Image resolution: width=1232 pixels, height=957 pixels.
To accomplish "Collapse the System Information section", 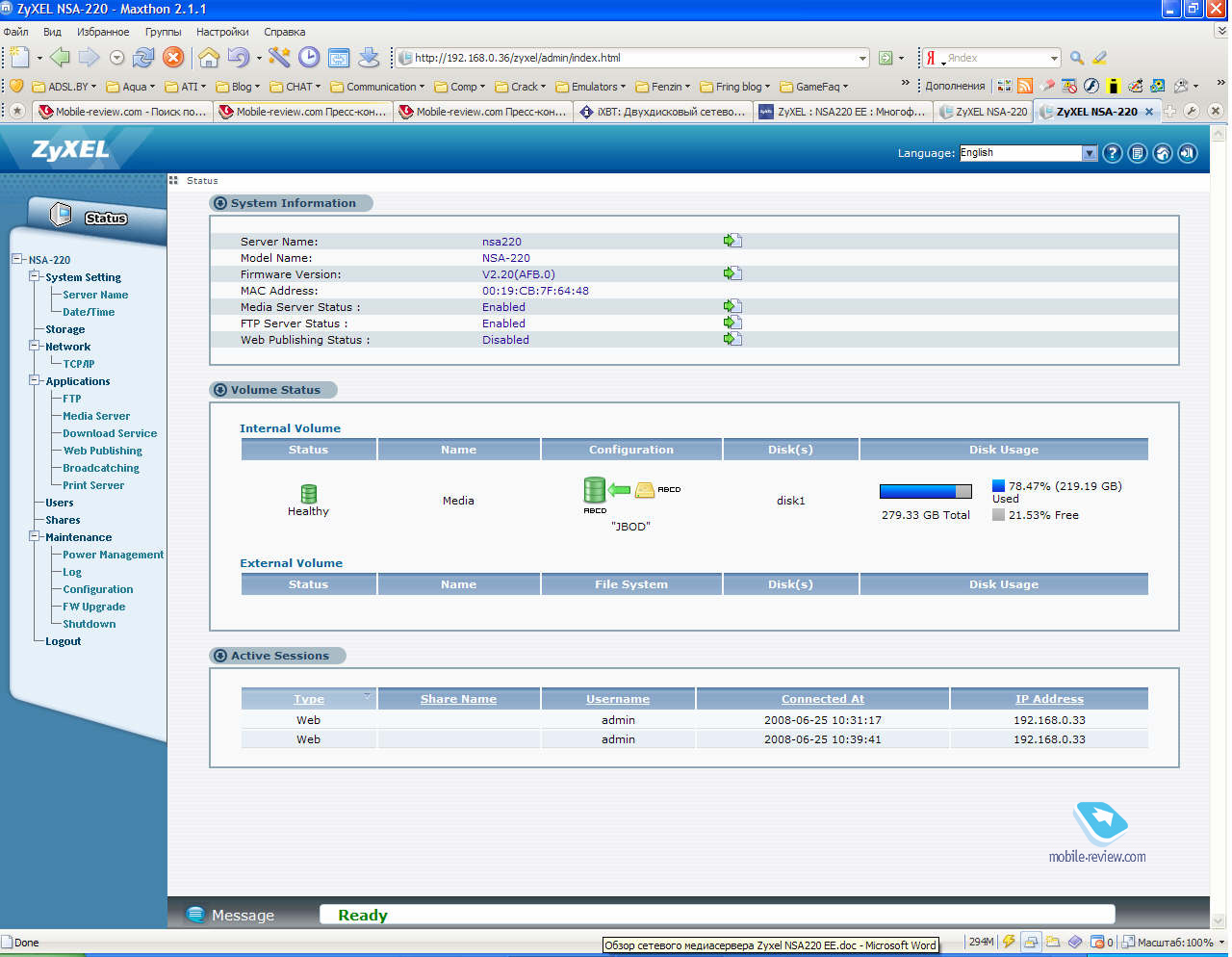I will pos(220,203).
